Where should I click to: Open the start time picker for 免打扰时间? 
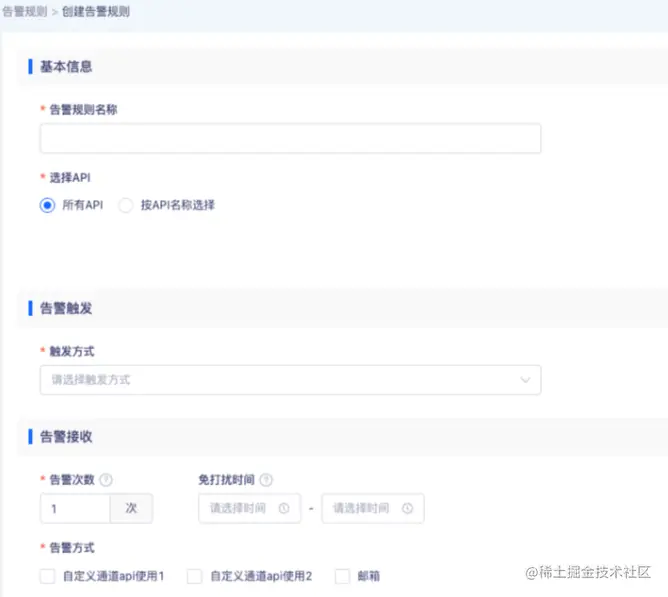click(250, 508)
